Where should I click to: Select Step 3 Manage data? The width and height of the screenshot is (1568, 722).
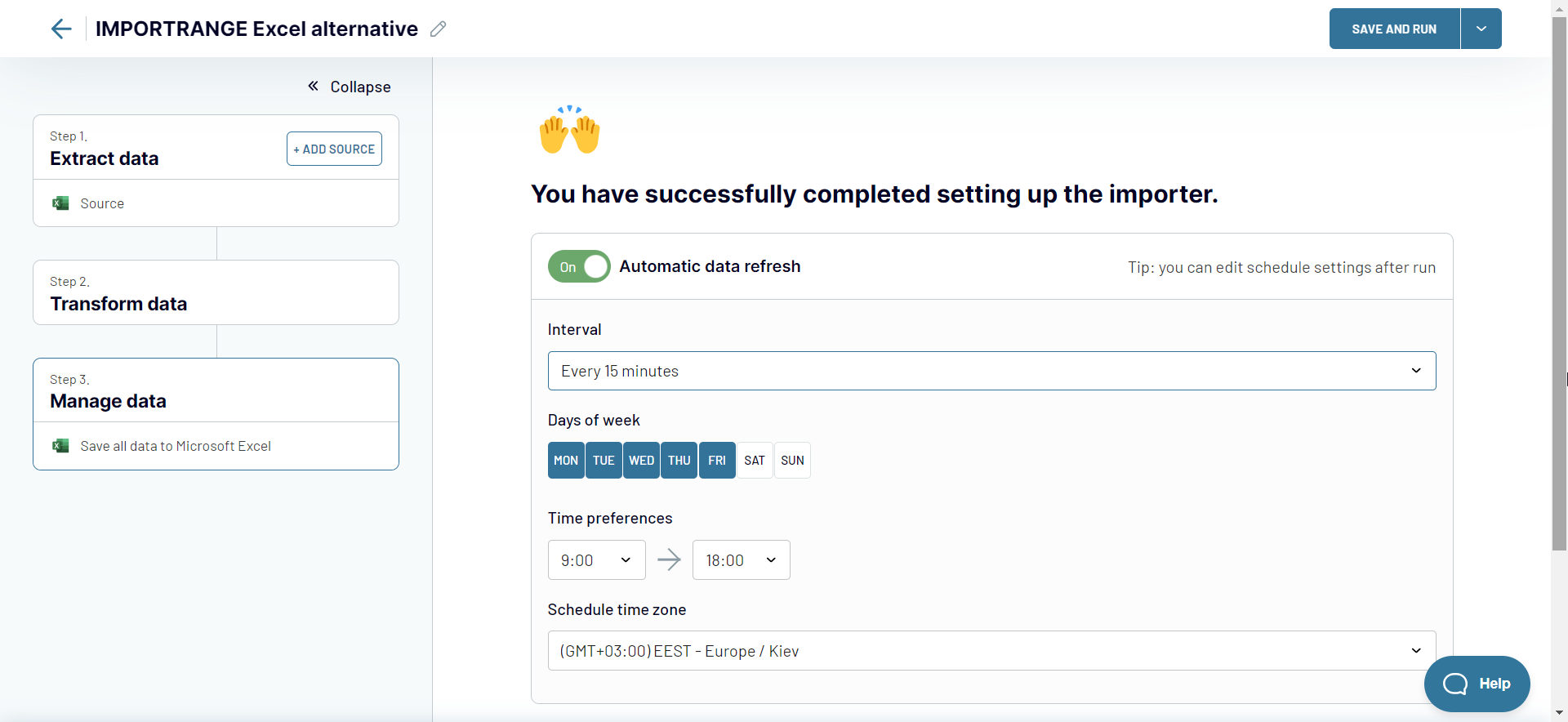click(x=216, y=390)
